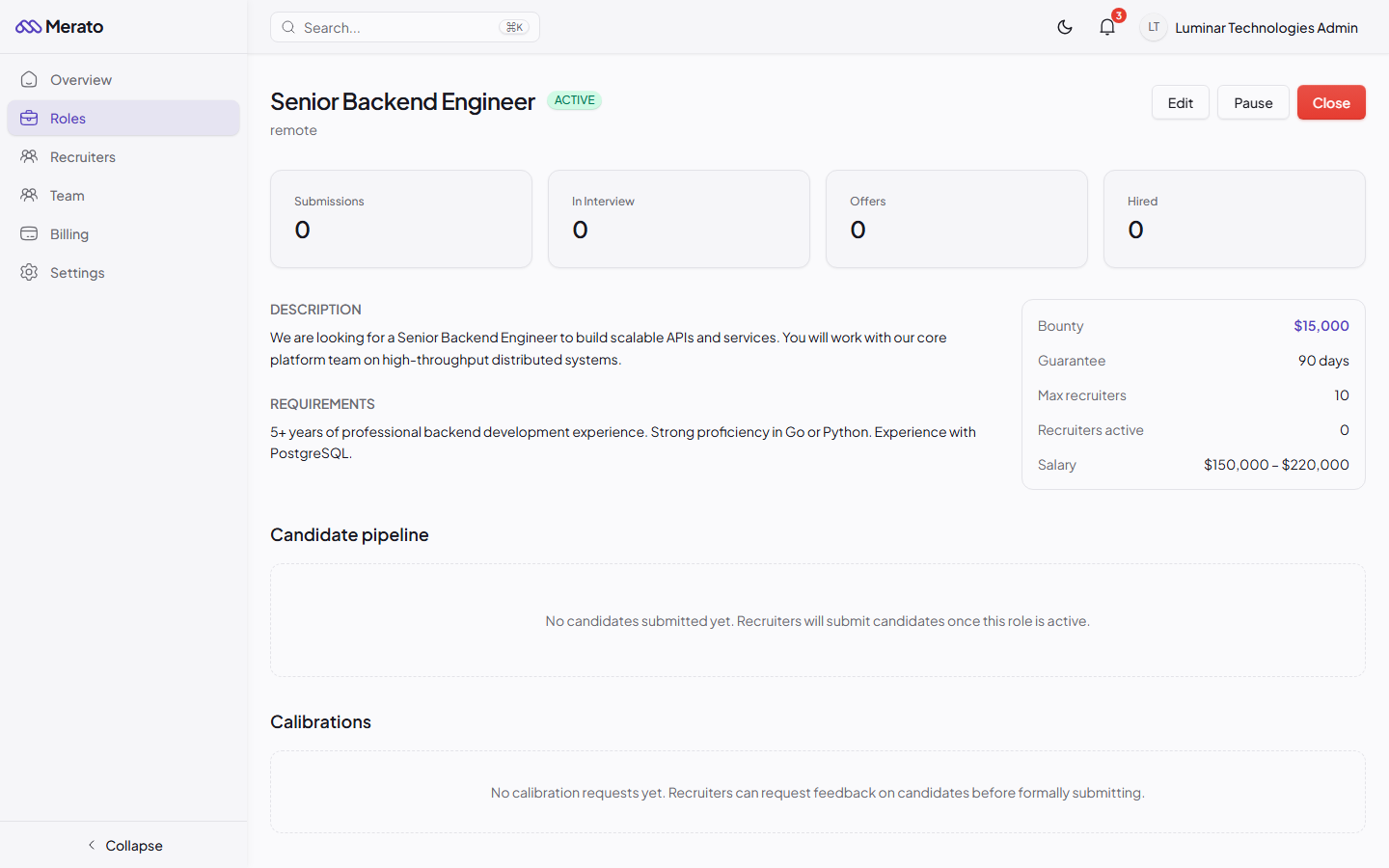Viewport: 1389px width, 868px height.
Task: Select the Billing credit-card icon
Action: coord(29,233)
